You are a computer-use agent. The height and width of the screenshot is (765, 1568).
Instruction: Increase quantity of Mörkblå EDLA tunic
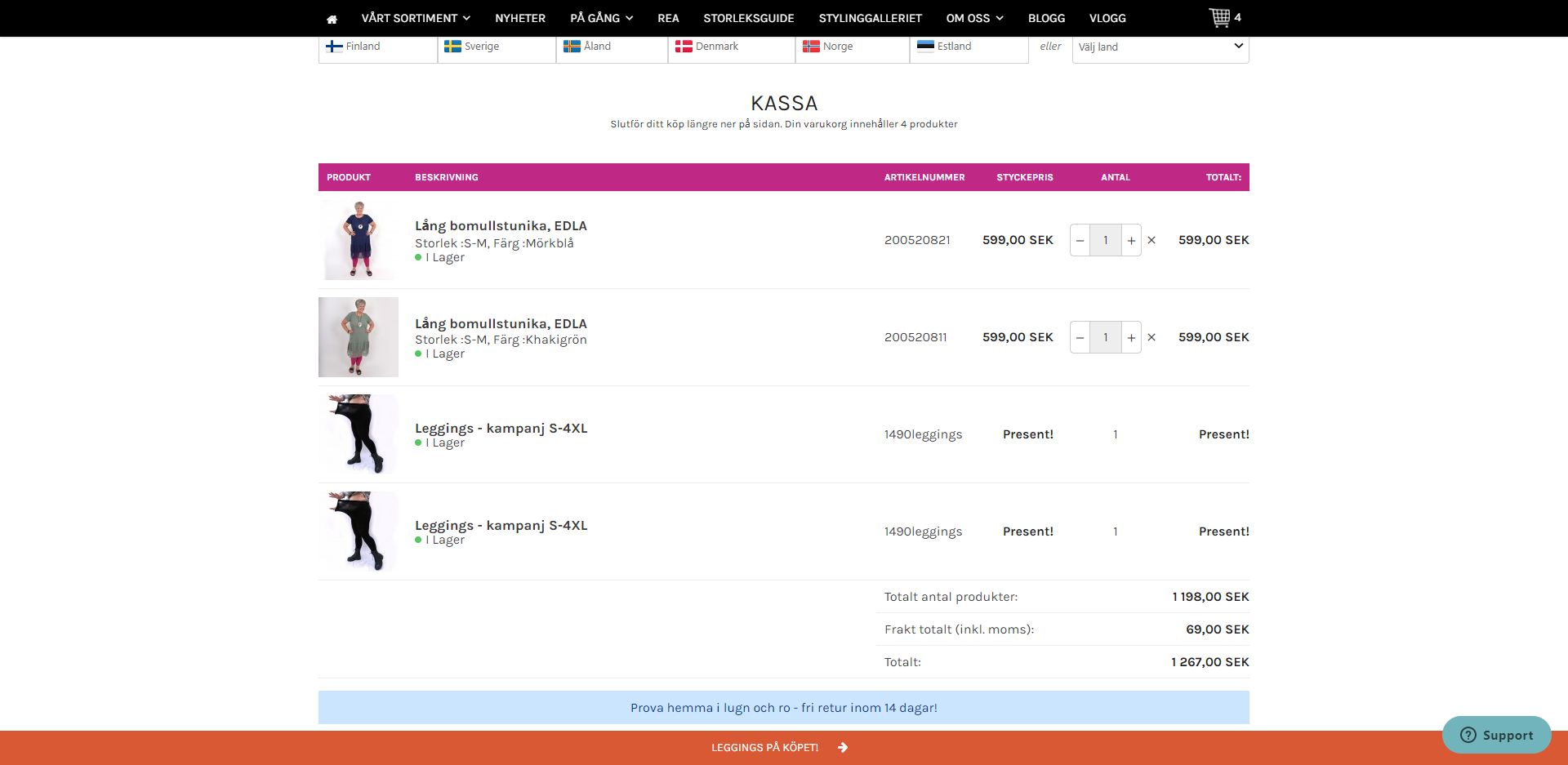click(1131, 240)
